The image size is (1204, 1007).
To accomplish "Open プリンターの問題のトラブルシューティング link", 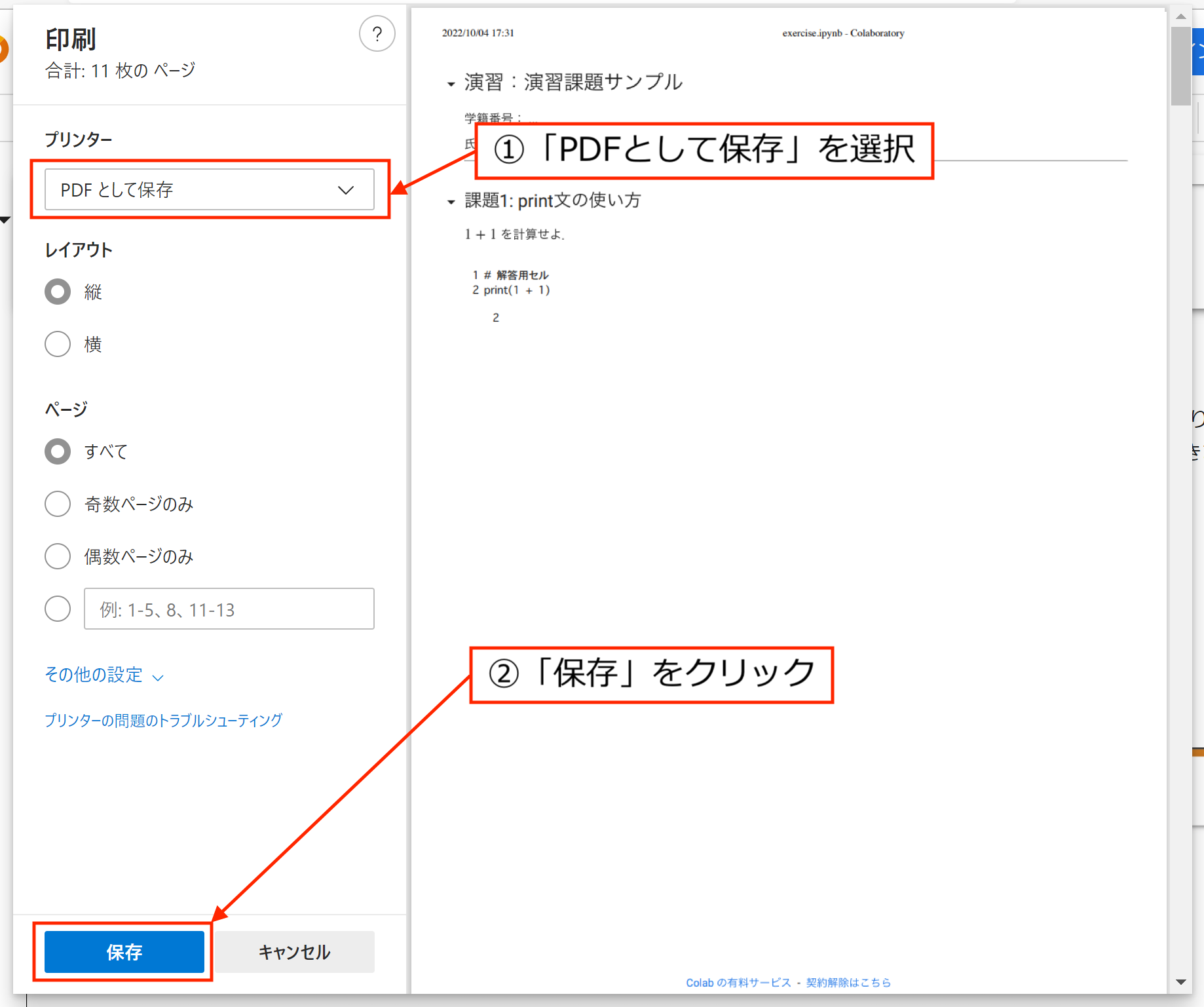I will click(163, 721).
